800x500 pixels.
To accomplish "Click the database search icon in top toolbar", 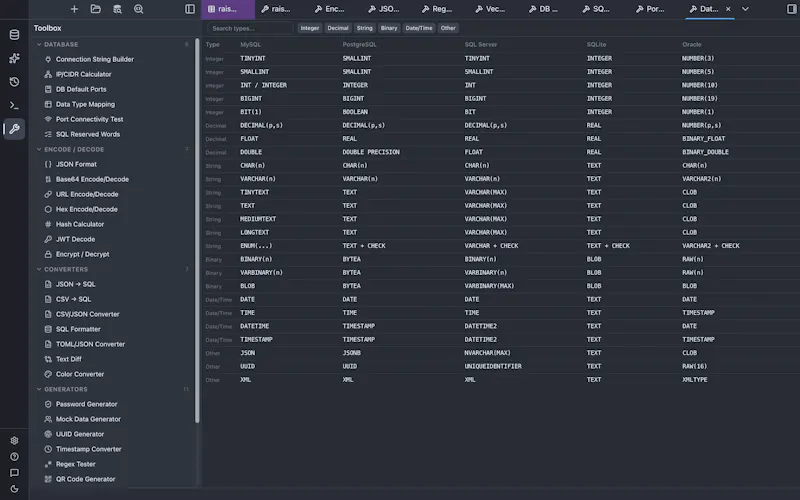I will (117, 9).
